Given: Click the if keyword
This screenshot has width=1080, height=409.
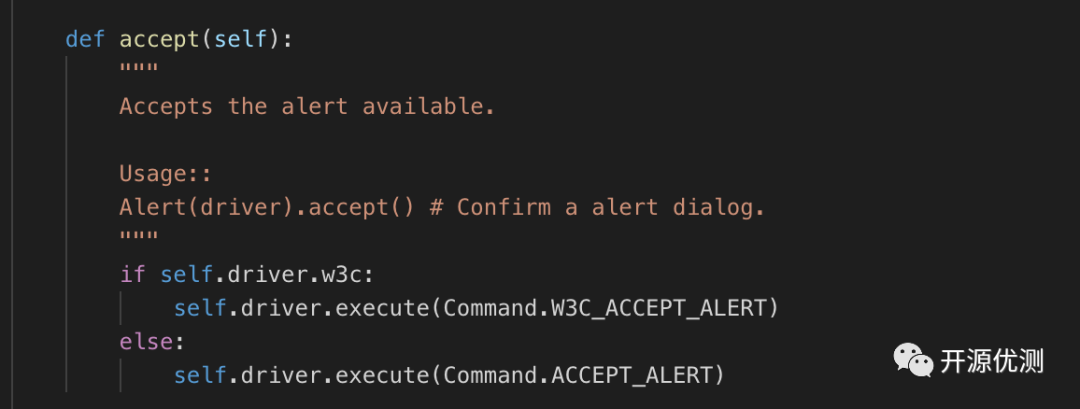Looking at the screenshot, I should pyautogui.click(x=132, y=274).
